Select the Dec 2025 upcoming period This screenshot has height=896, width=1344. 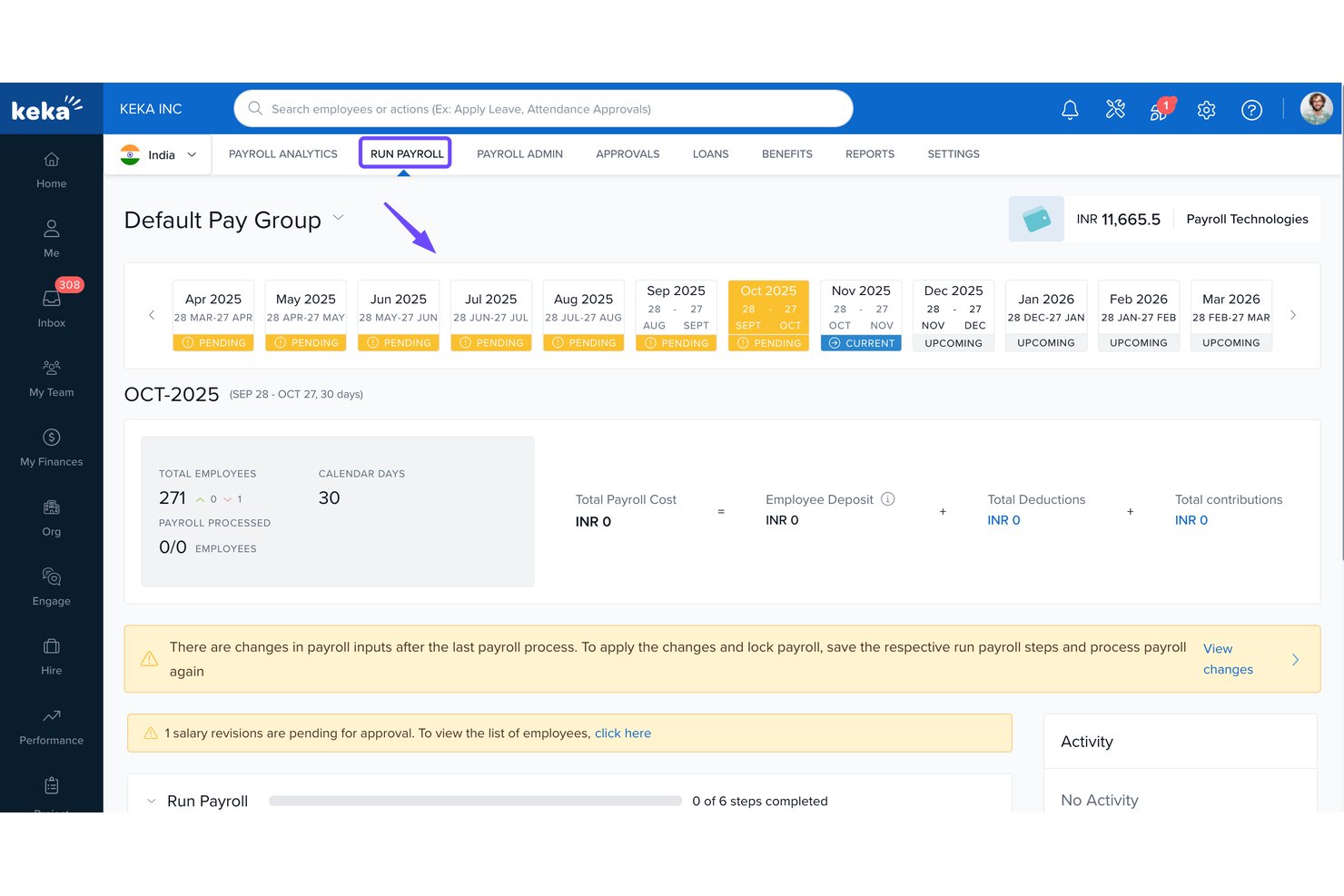tap(954, 316)
